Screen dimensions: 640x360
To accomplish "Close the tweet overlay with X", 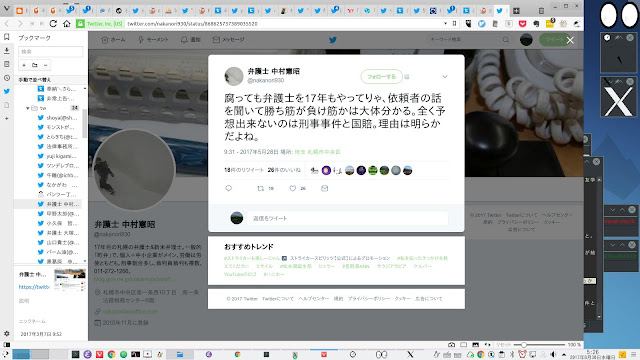I will click(x=570, y=40).
